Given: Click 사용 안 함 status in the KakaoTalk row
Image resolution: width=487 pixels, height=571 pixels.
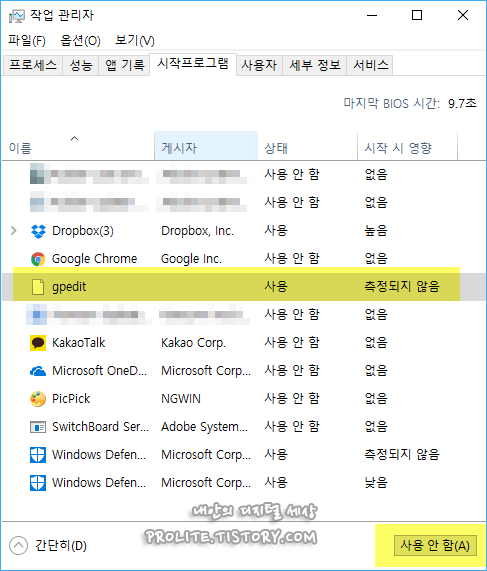Looking at the screenshot, I should pos(292,343).
